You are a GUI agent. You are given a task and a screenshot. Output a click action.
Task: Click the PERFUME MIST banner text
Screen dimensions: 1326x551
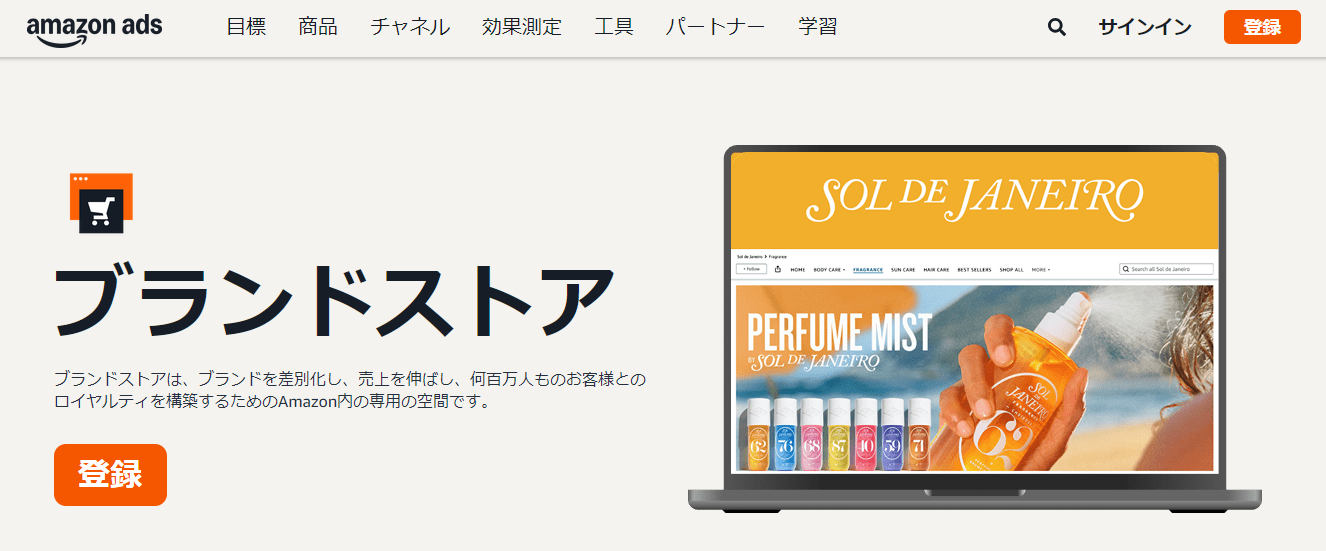[840, 332]
